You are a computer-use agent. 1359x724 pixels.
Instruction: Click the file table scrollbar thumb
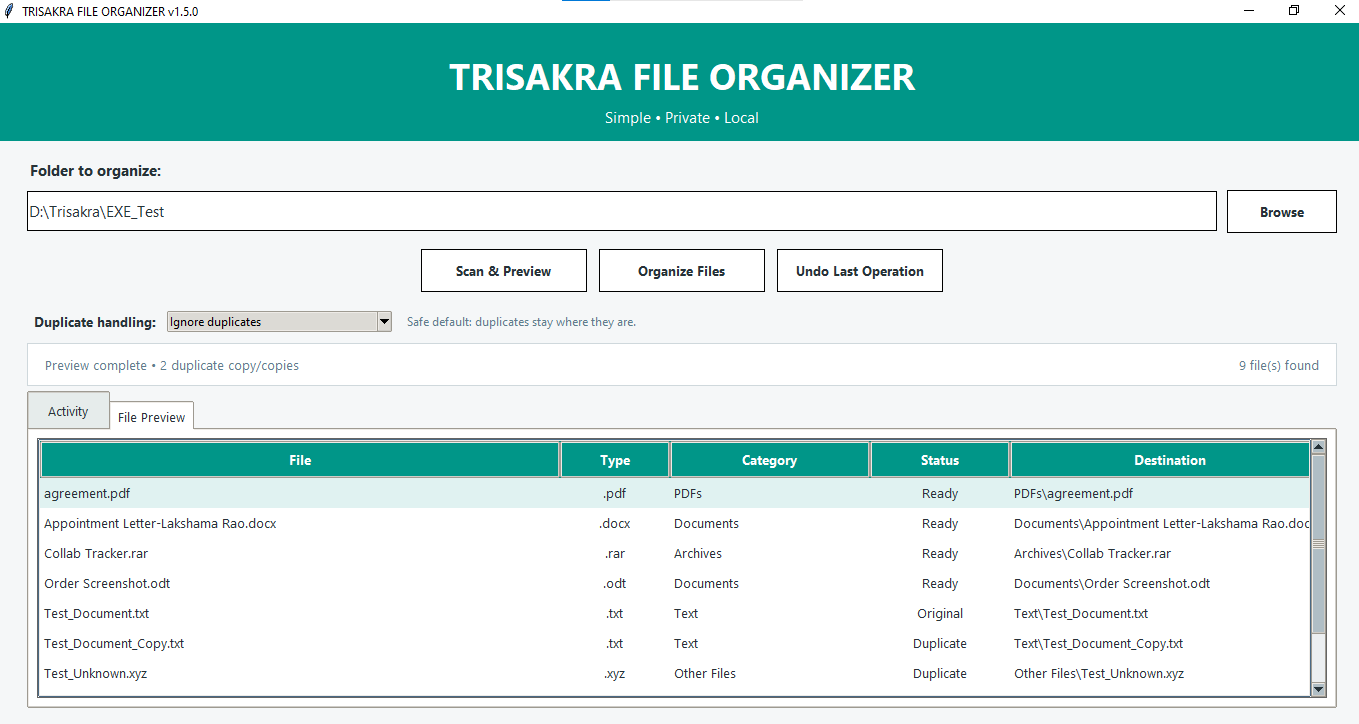coord(1318,544)
